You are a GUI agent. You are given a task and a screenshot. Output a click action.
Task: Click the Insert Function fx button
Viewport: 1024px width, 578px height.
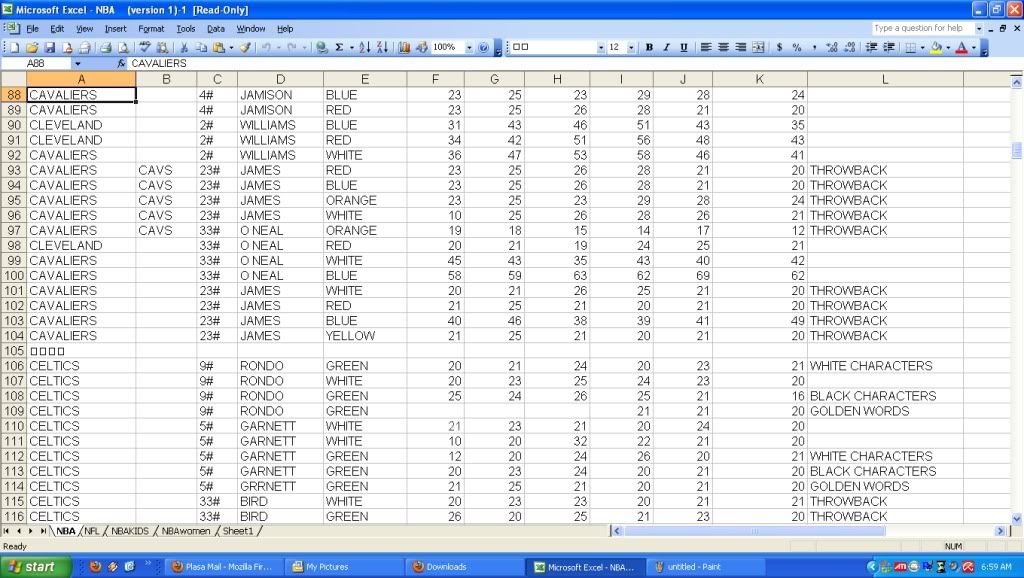tap(121, 63)
